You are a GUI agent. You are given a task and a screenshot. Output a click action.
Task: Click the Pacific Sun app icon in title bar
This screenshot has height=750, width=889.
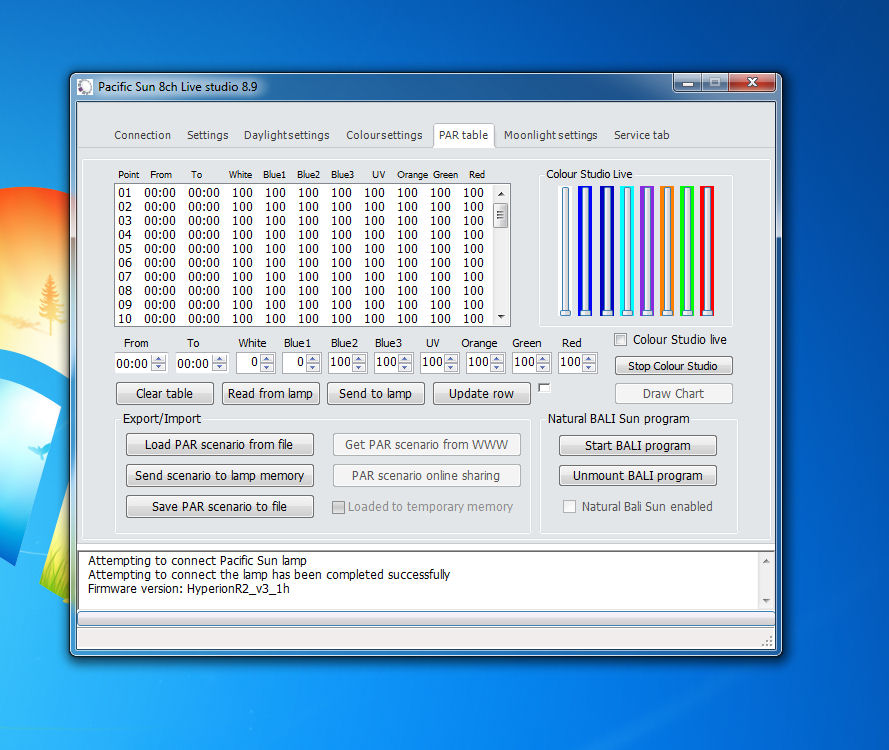tap(85, 87)
